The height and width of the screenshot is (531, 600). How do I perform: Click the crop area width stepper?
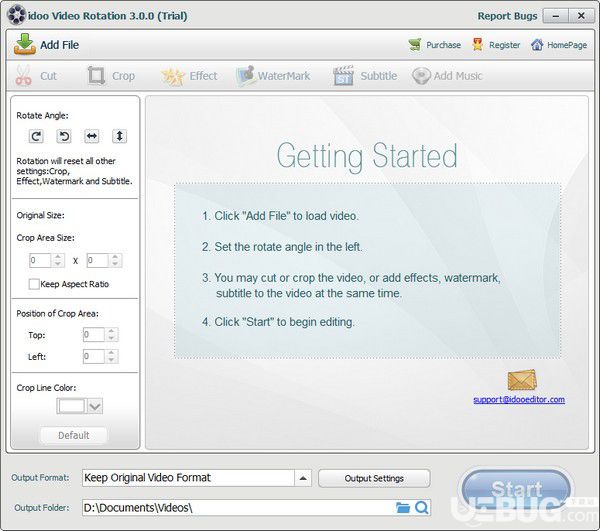[58, 260]
